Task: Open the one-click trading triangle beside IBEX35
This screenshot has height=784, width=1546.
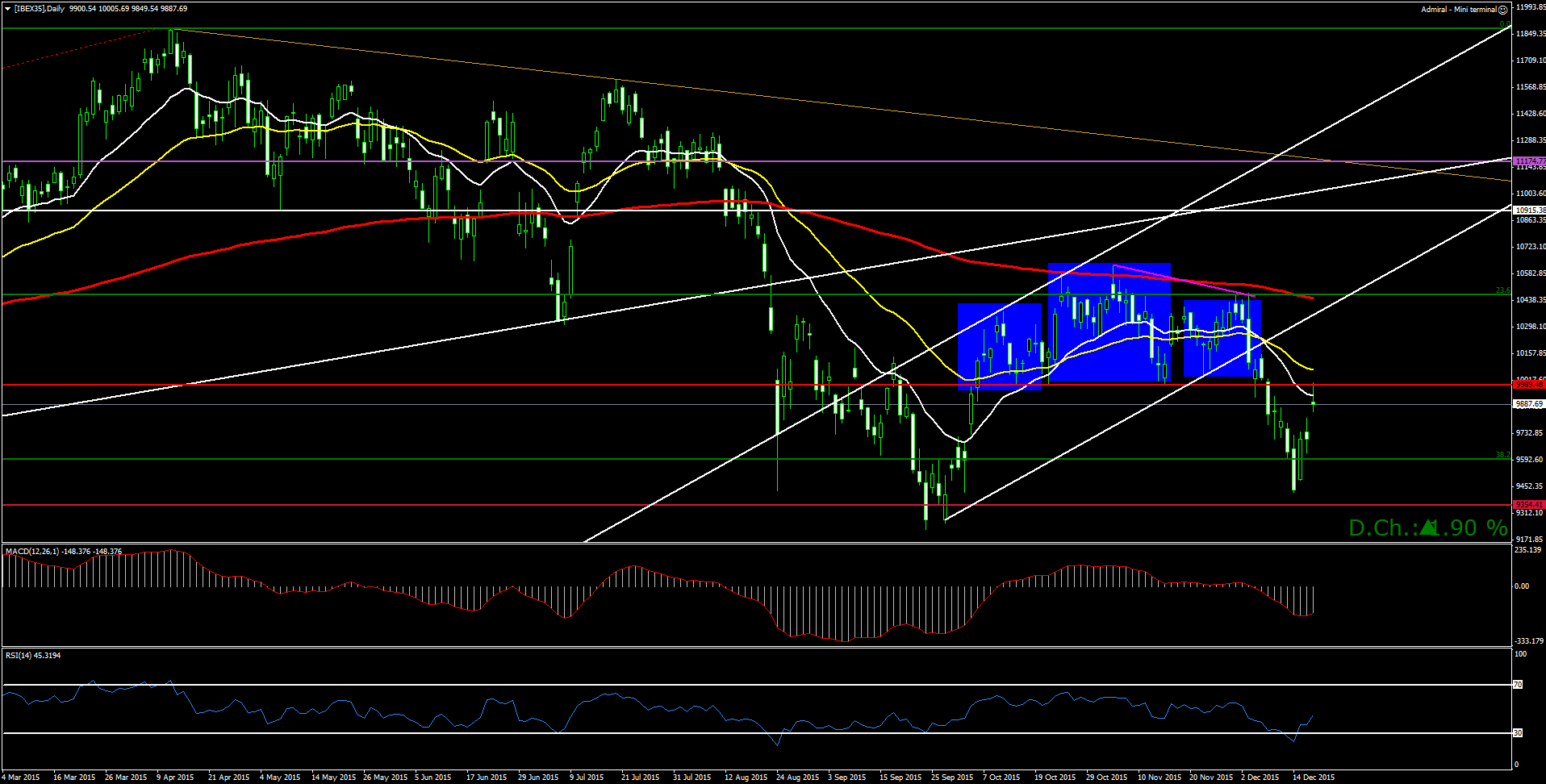Action: click(x=7, y=9)
